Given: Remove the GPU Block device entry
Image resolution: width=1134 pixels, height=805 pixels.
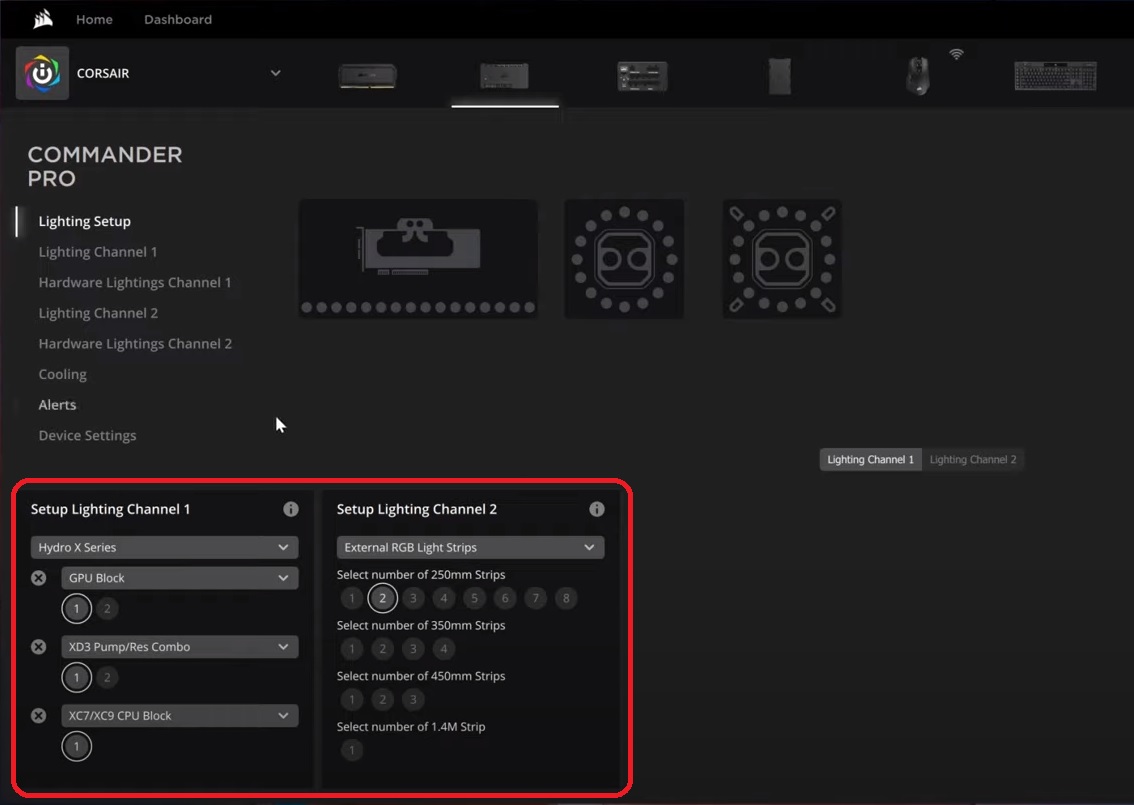Looking at the screenshot, I should 38,577.
